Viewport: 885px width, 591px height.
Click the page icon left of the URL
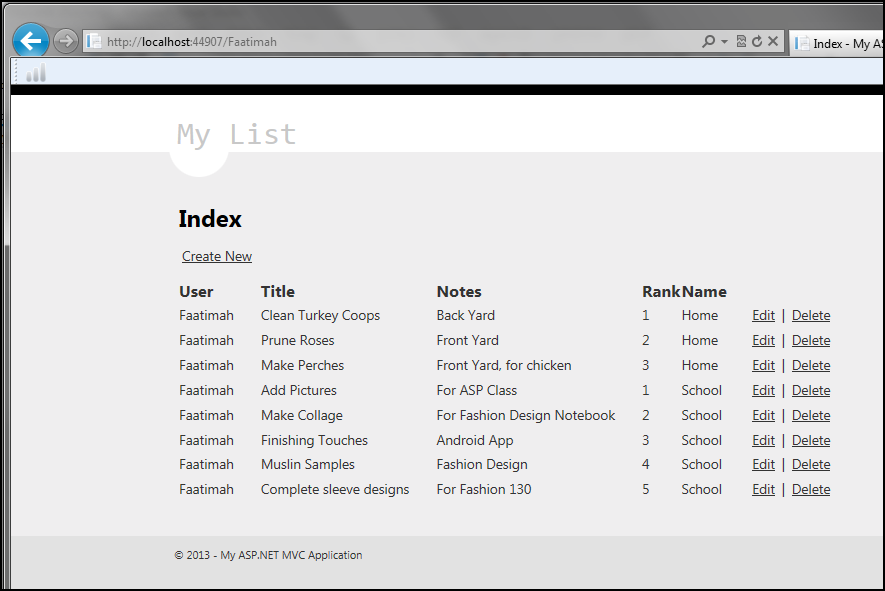point(94,42)
